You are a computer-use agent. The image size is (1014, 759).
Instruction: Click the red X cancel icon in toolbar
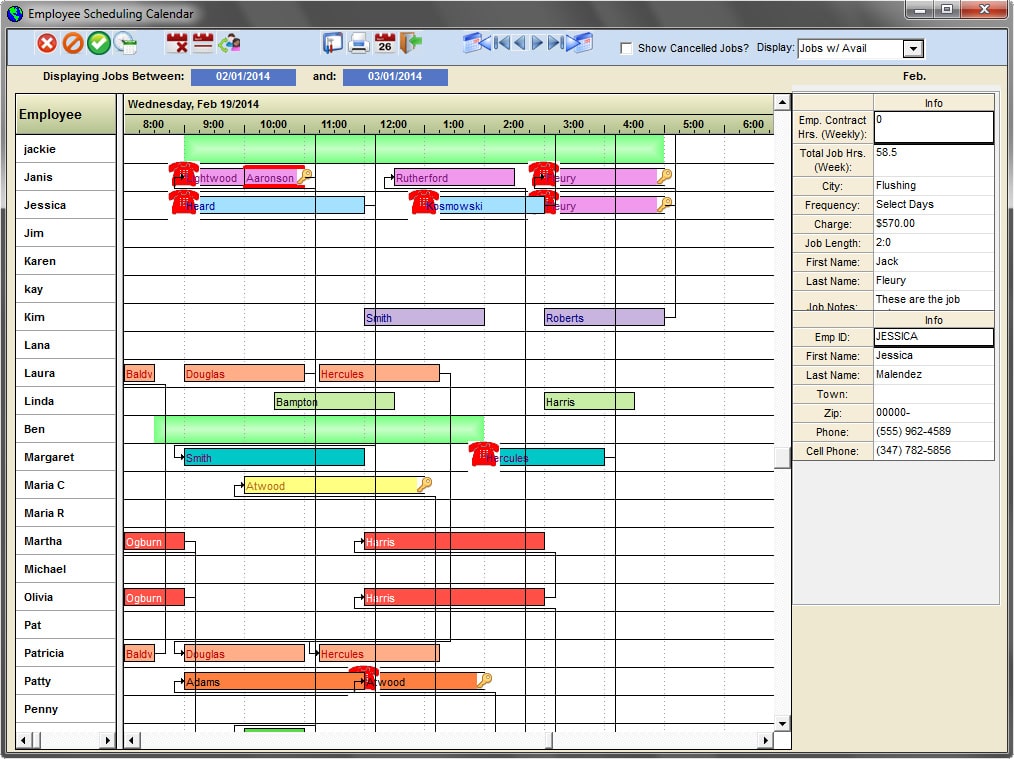point(47,43)
